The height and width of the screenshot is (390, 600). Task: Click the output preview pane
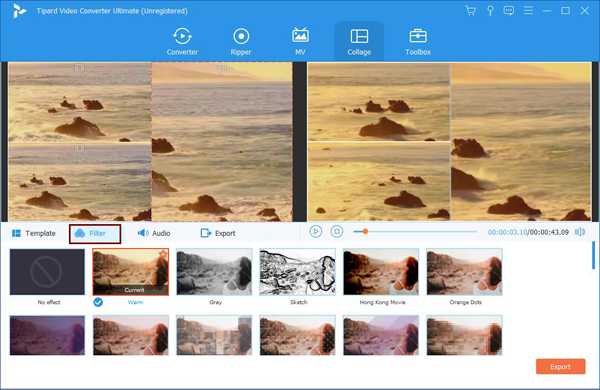click(x=450, y=142)
